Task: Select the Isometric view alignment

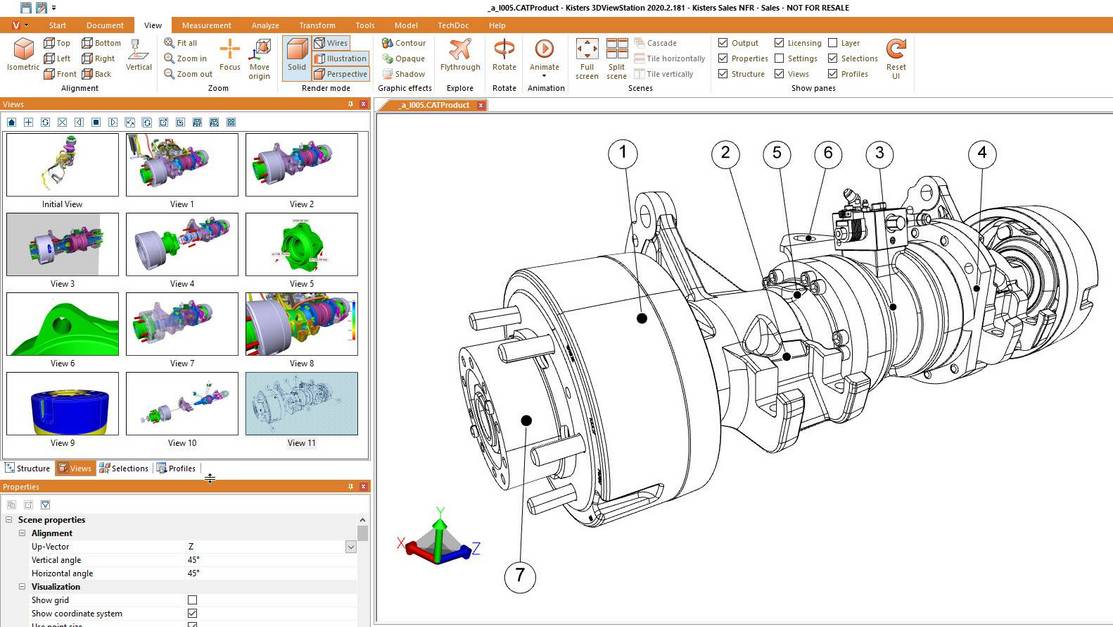Action: (23, 55)
